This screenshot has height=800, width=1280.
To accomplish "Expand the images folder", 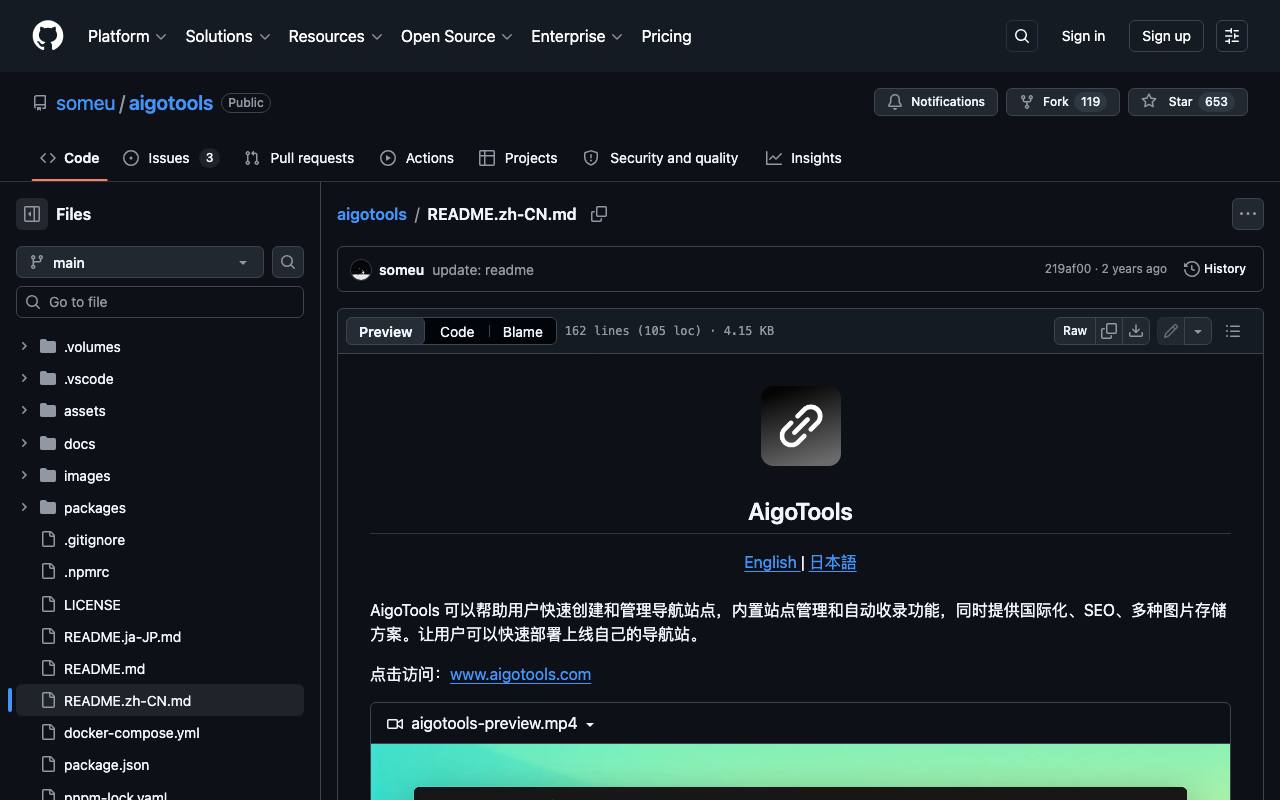I will (x=24, y=476).
